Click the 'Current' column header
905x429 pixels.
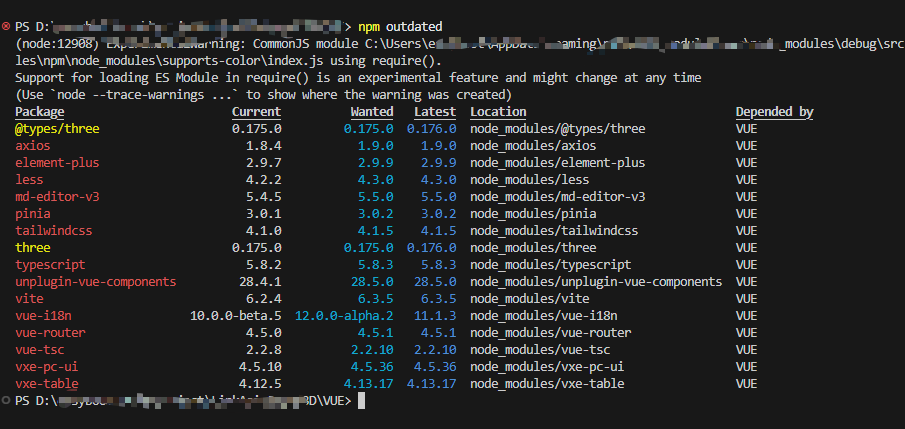coord(256,112)
